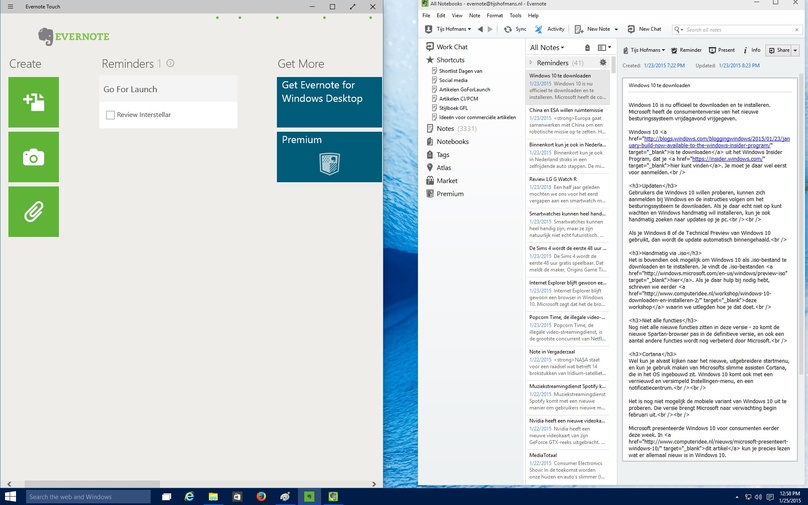
Task: Open the Reminders gear settings
Action: 602,62
